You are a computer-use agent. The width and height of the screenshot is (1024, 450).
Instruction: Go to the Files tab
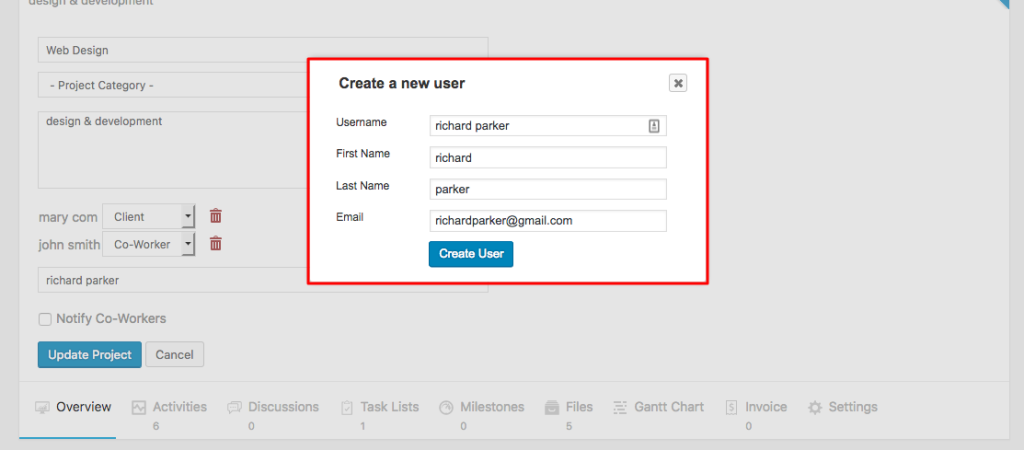click(569, 408)
